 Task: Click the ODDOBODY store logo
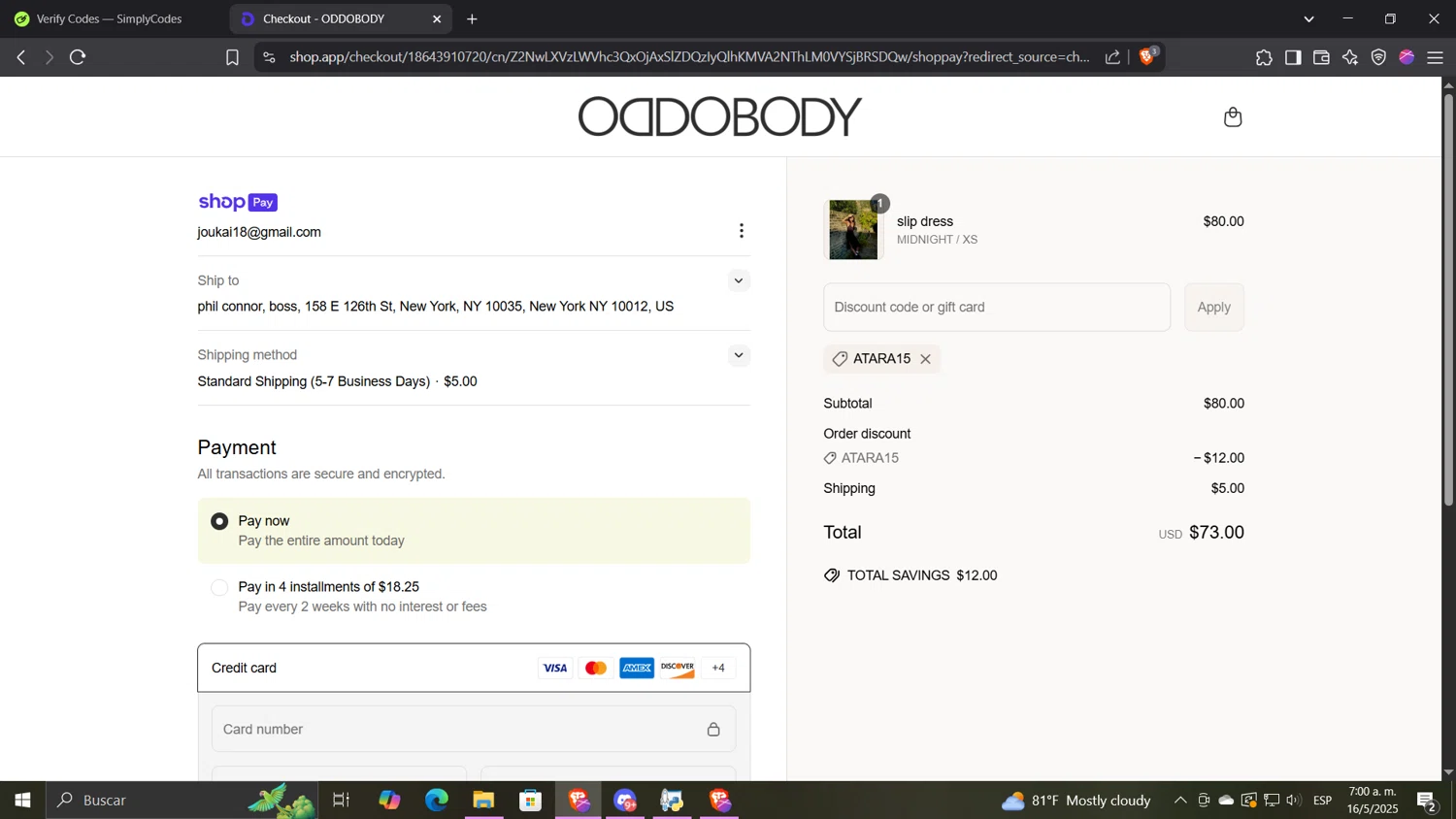pyautogui.click(x=719, y=116)
